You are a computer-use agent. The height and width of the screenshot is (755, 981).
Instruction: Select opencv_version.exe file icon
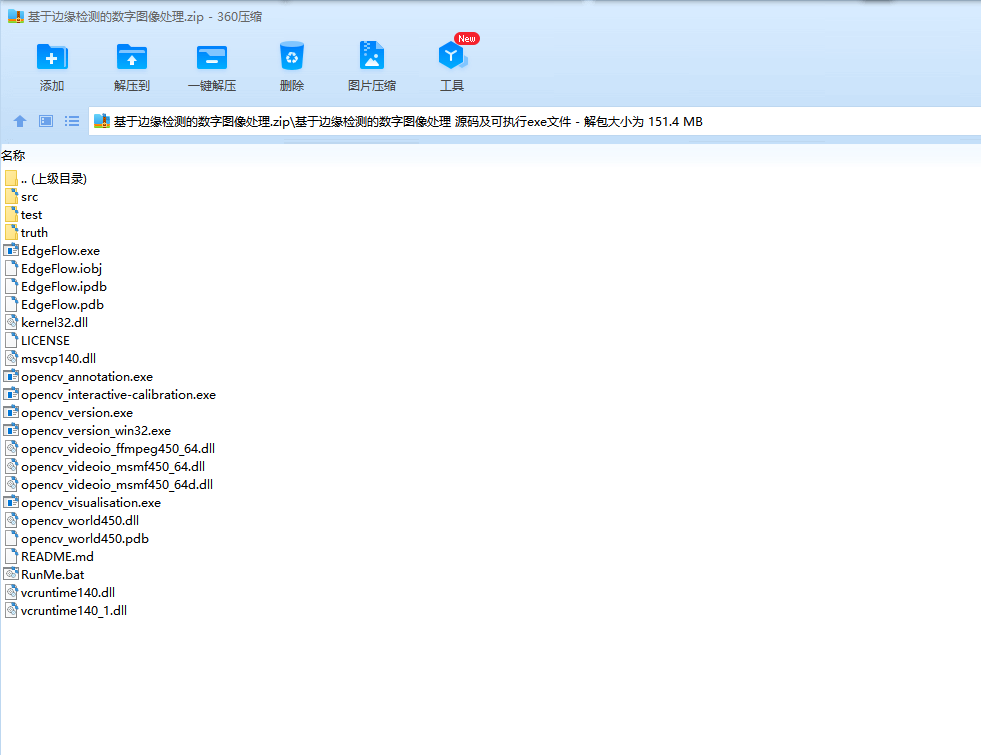click(x=11, y=413)
